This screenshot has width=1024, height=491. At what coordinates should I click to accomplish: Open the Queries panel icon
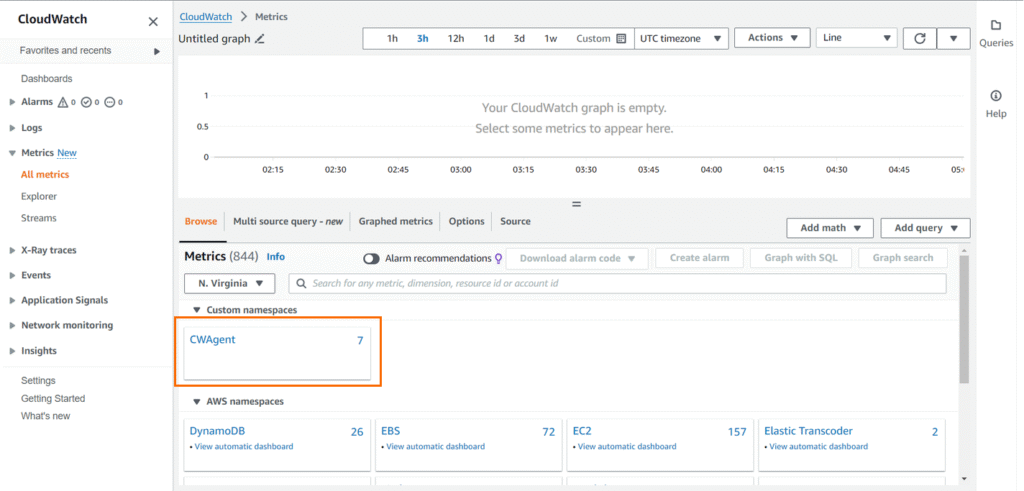[995, 25]
